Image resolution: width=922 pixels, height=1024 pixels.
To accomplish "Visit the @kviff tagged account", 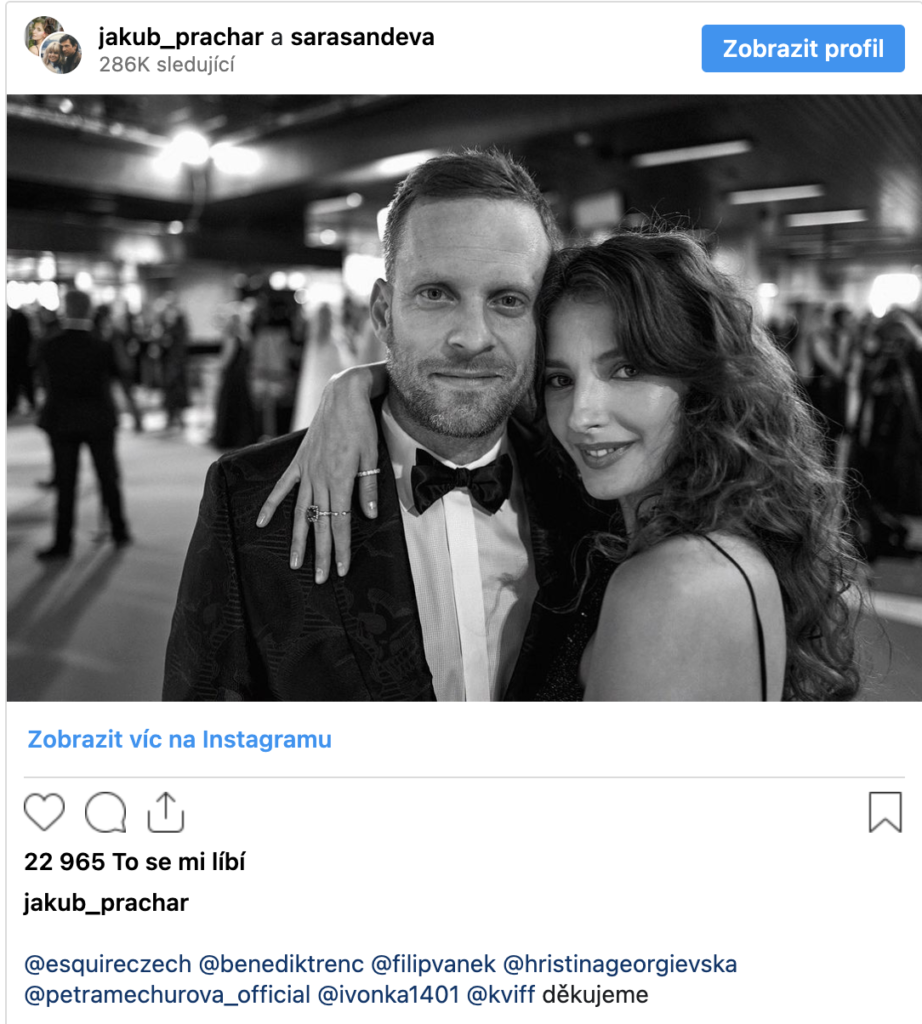I will (x=501, y=995).
